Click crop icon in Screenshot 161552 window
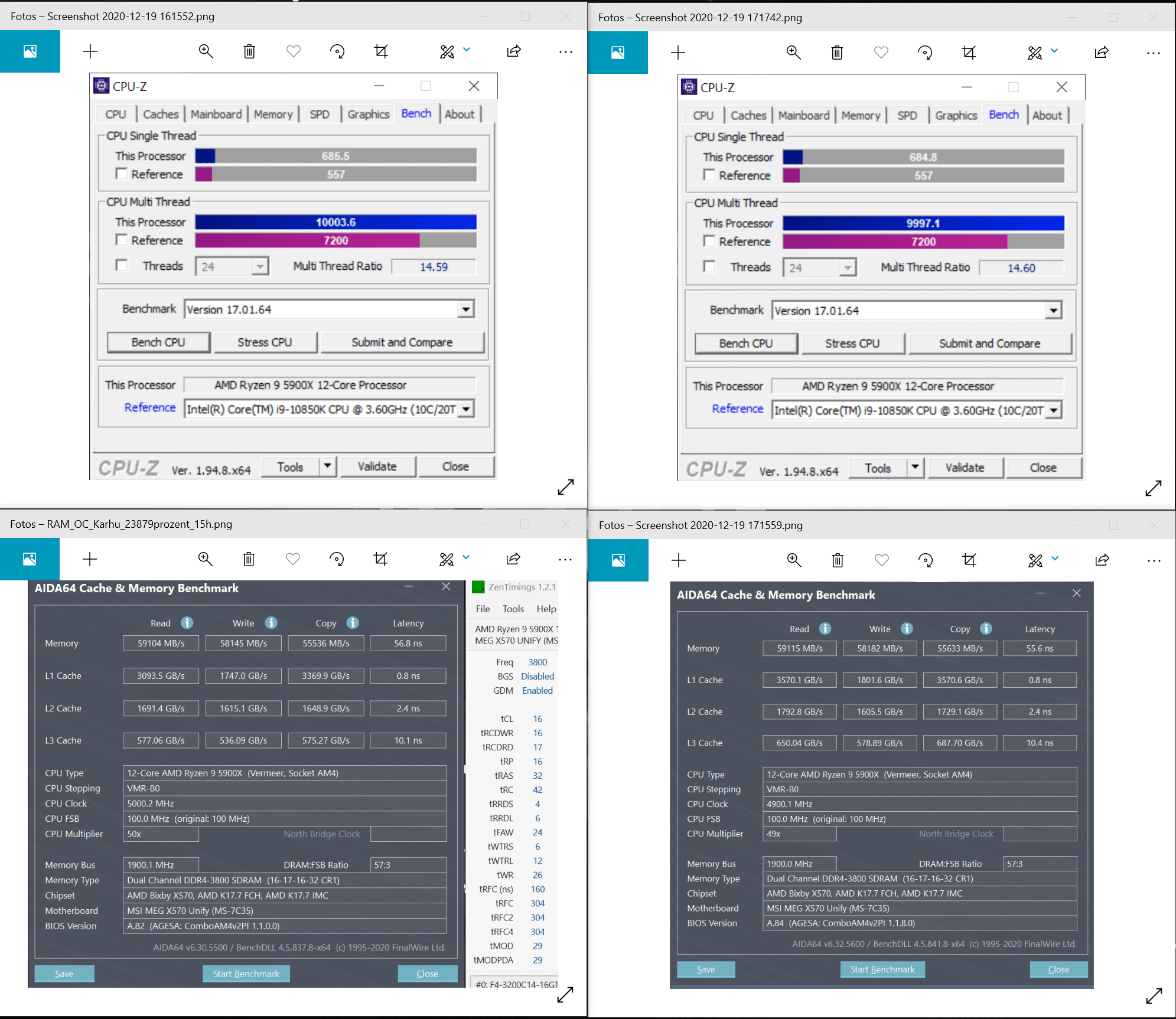The image size is (1176, 1019). [381, 51]
